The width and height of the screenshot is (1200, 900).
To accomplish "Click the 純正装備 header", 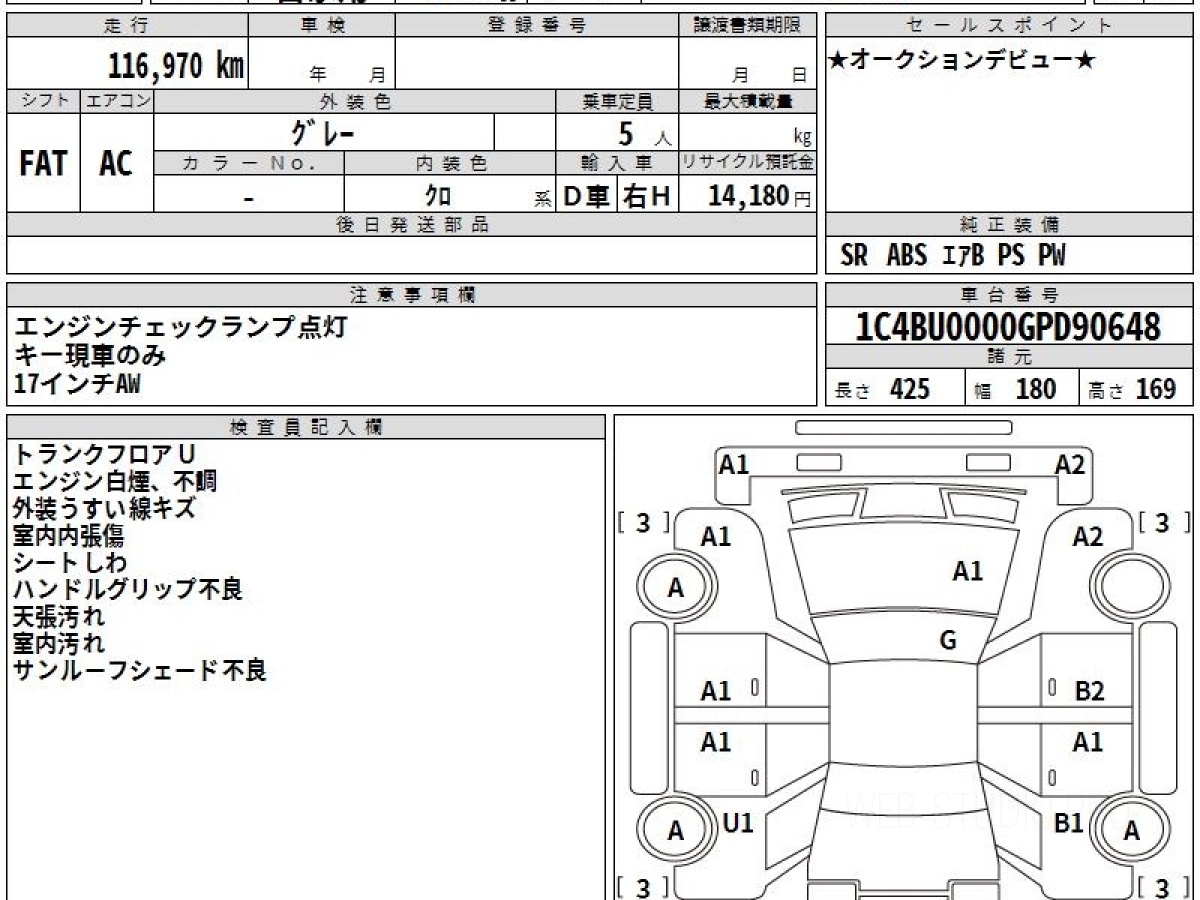I will click(x=1010, y=225).
